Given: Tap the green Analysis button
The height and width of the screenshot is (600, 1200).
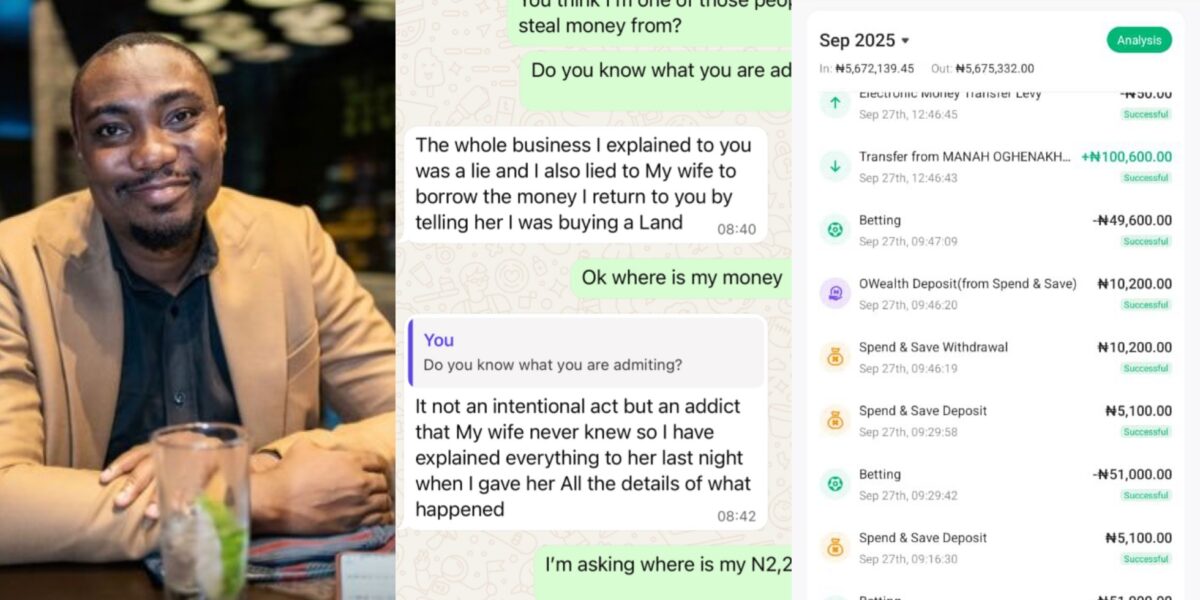Looking at the screenshot, I should [x=1139, y=40].
